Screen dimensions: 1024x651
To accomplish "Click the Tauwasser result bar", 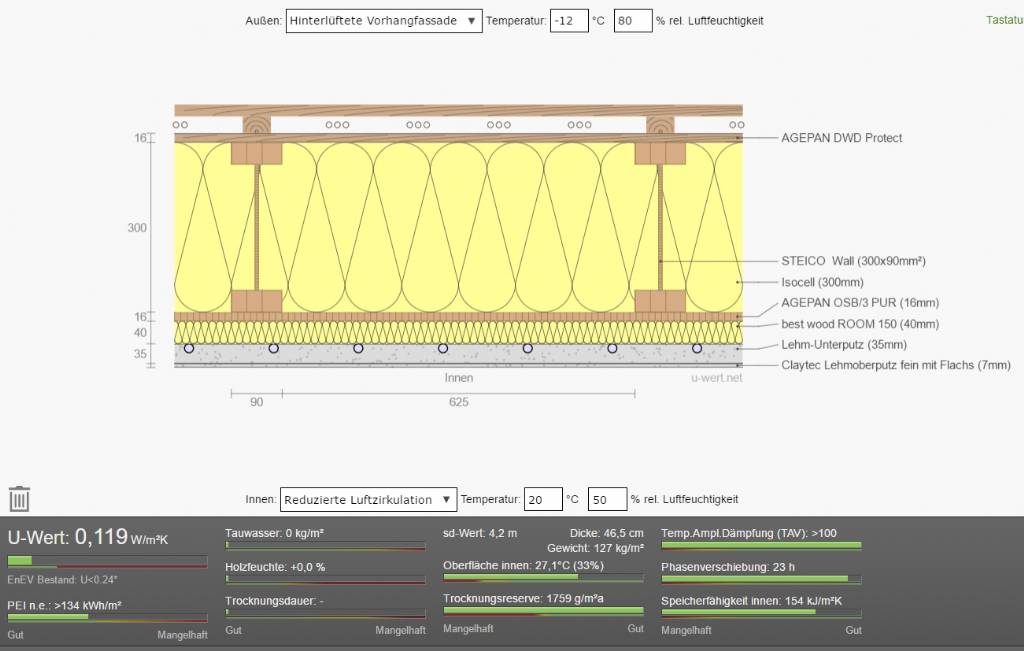I will click(325, 546).
